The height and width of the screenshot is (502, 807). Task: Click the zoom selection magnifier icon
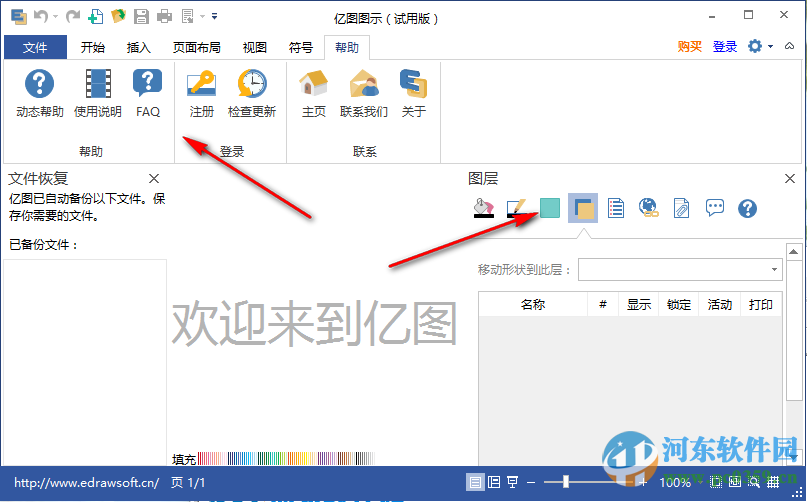click(754, 482)
